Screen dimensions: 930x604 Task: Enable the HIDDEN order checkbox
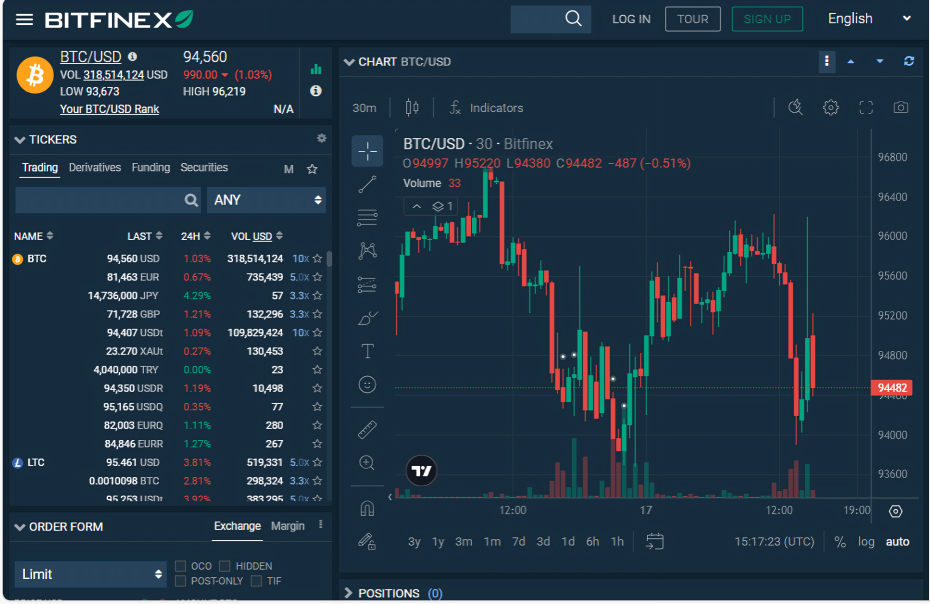225,566
